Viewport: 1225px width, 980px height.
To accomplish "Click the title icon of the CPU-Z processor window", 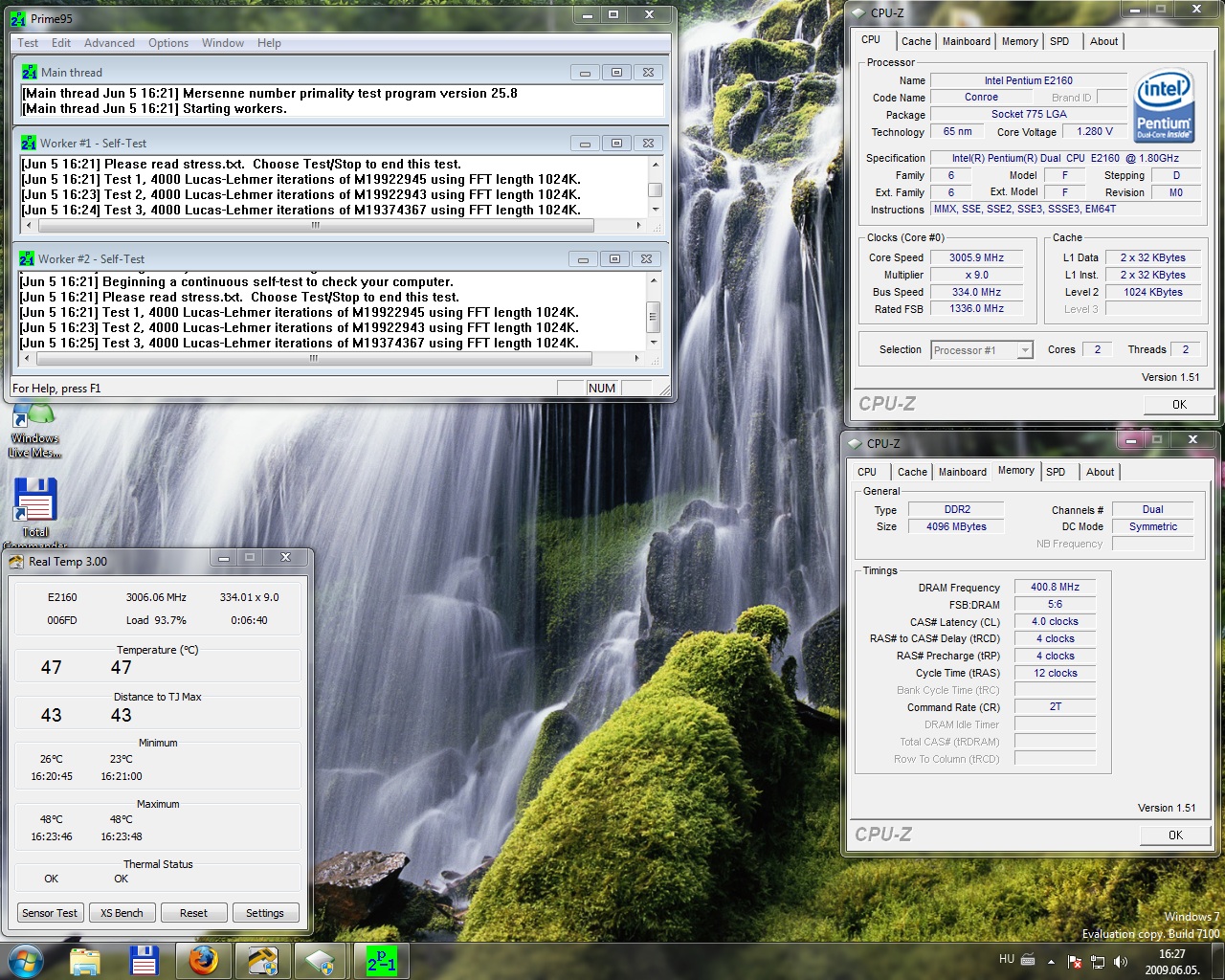I will [858, 13].
